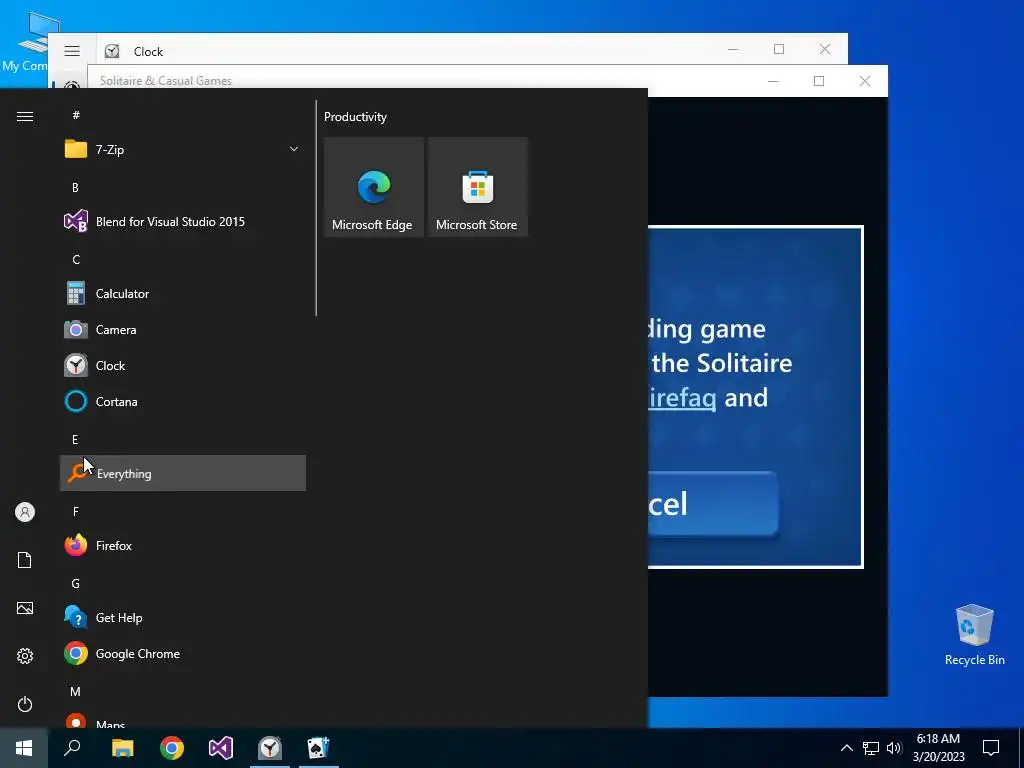Jump to letter G section header

(76, 584)
